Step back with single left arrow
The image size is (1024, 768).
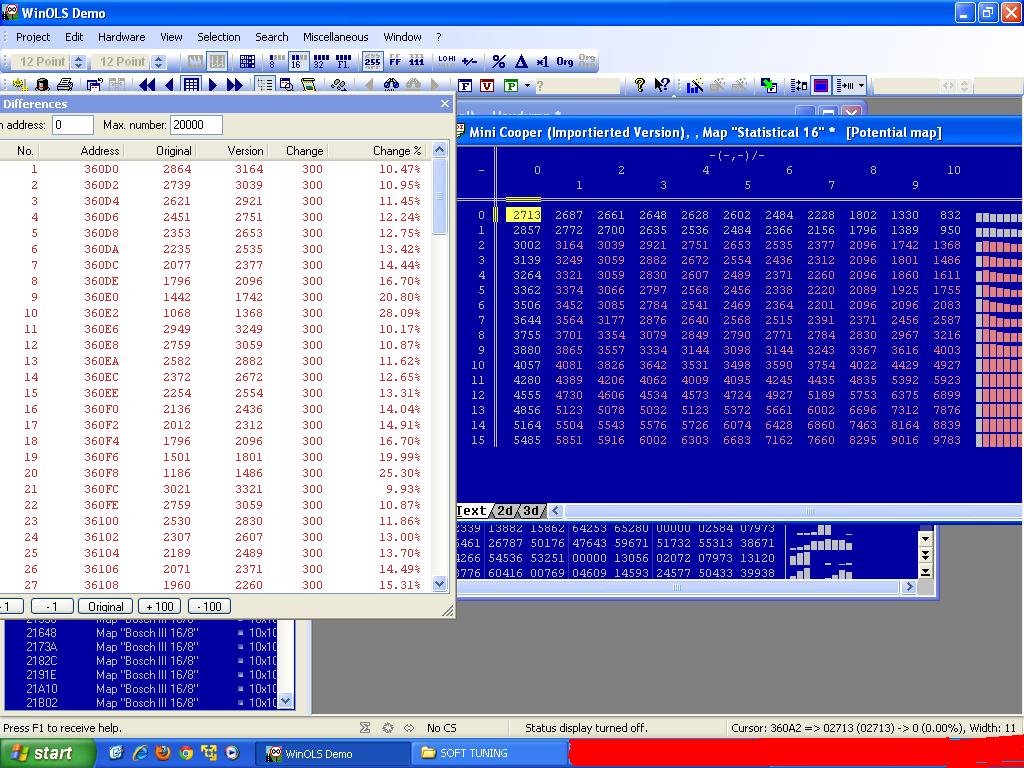(x=169, y=85)
